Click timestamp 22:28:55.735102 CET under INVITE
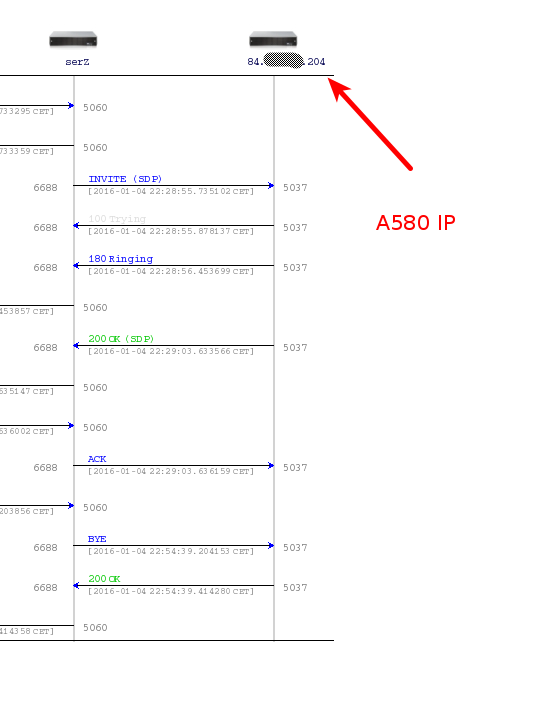The width and height of the screenshot is (558, 701). pos(171,191)
